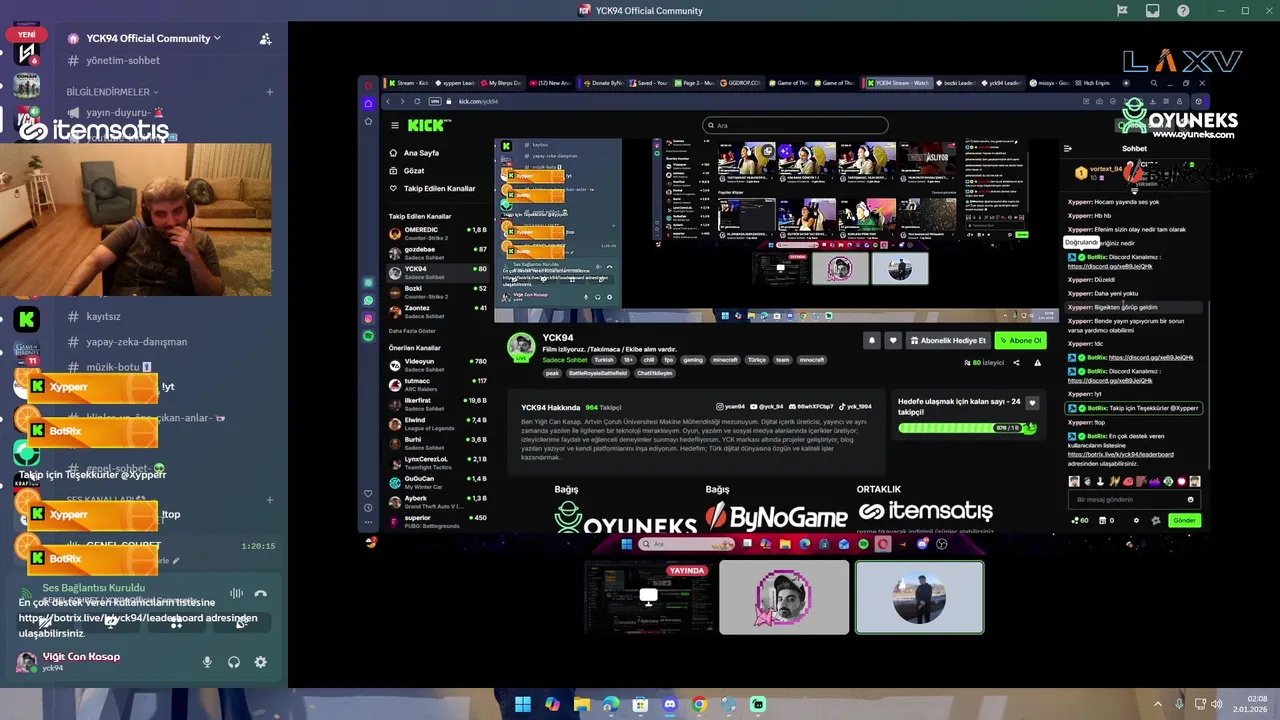Open Microsoft Edge from the taskbar
Viewport: 1280px width, 720px height.
[x=611, y=705]
